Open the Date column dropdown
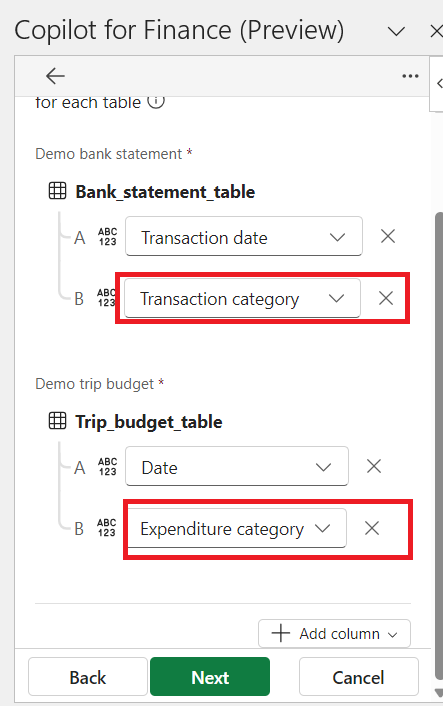This screenshot has width=443, height=706. tap(237, 466)
